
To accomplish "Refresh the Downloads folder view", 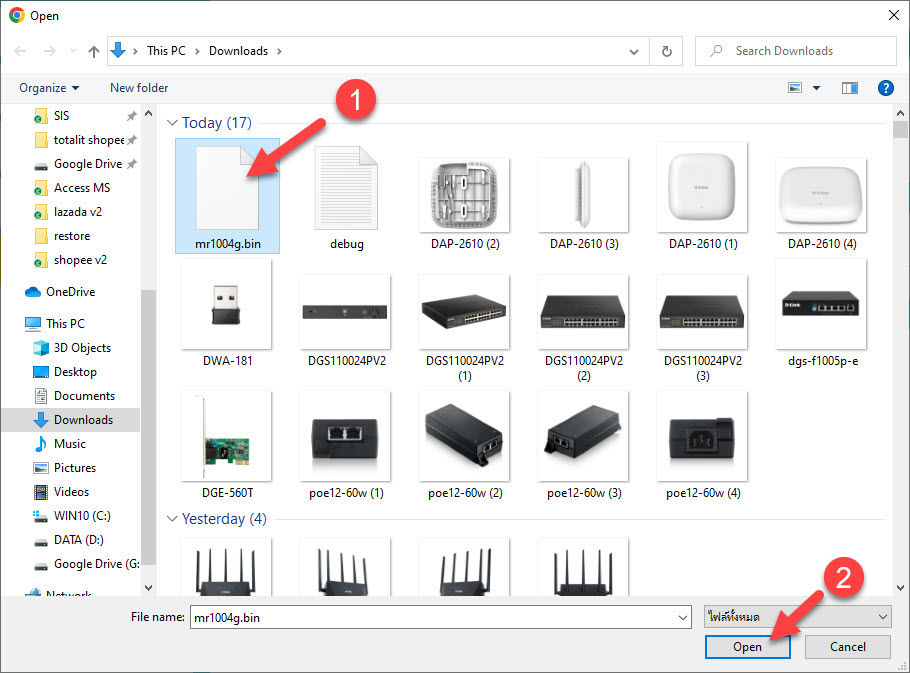I will [667, 51].
